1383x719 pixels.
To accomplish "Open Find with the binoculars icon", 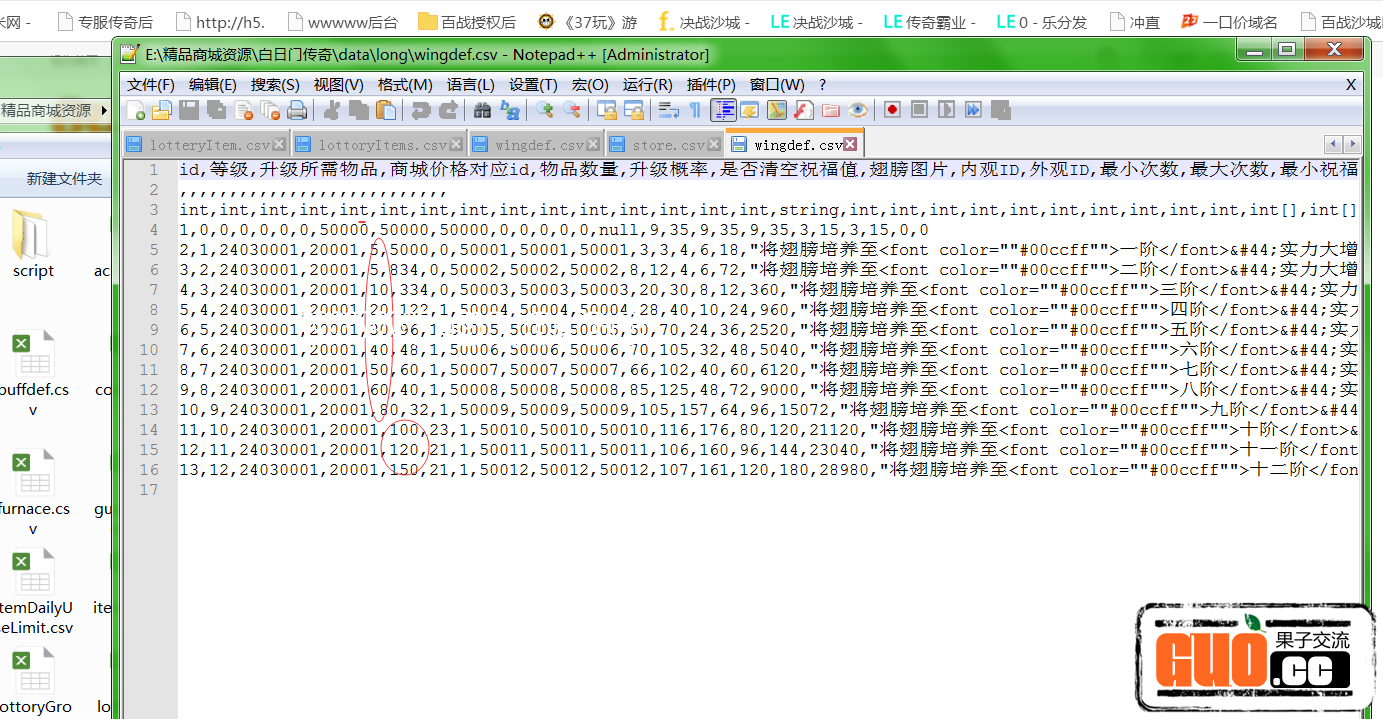I will click(x=483, y=110).
